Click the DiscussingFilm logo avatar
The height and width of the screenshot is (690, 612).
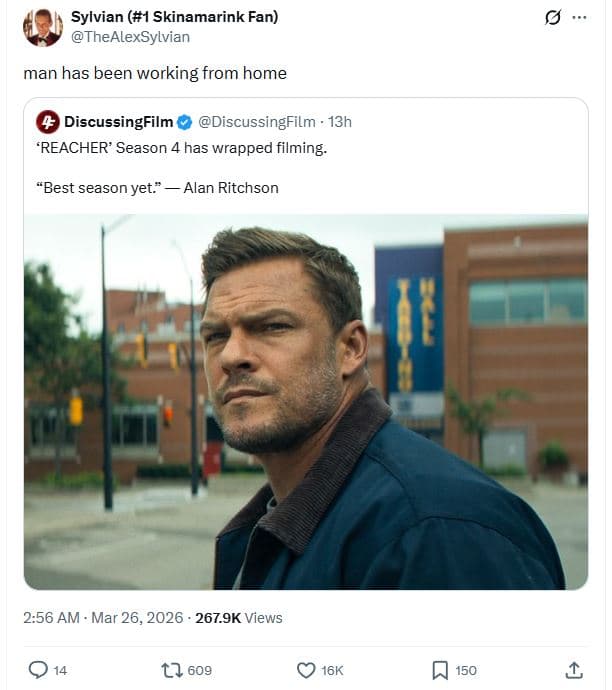click(x=47, y=122)
